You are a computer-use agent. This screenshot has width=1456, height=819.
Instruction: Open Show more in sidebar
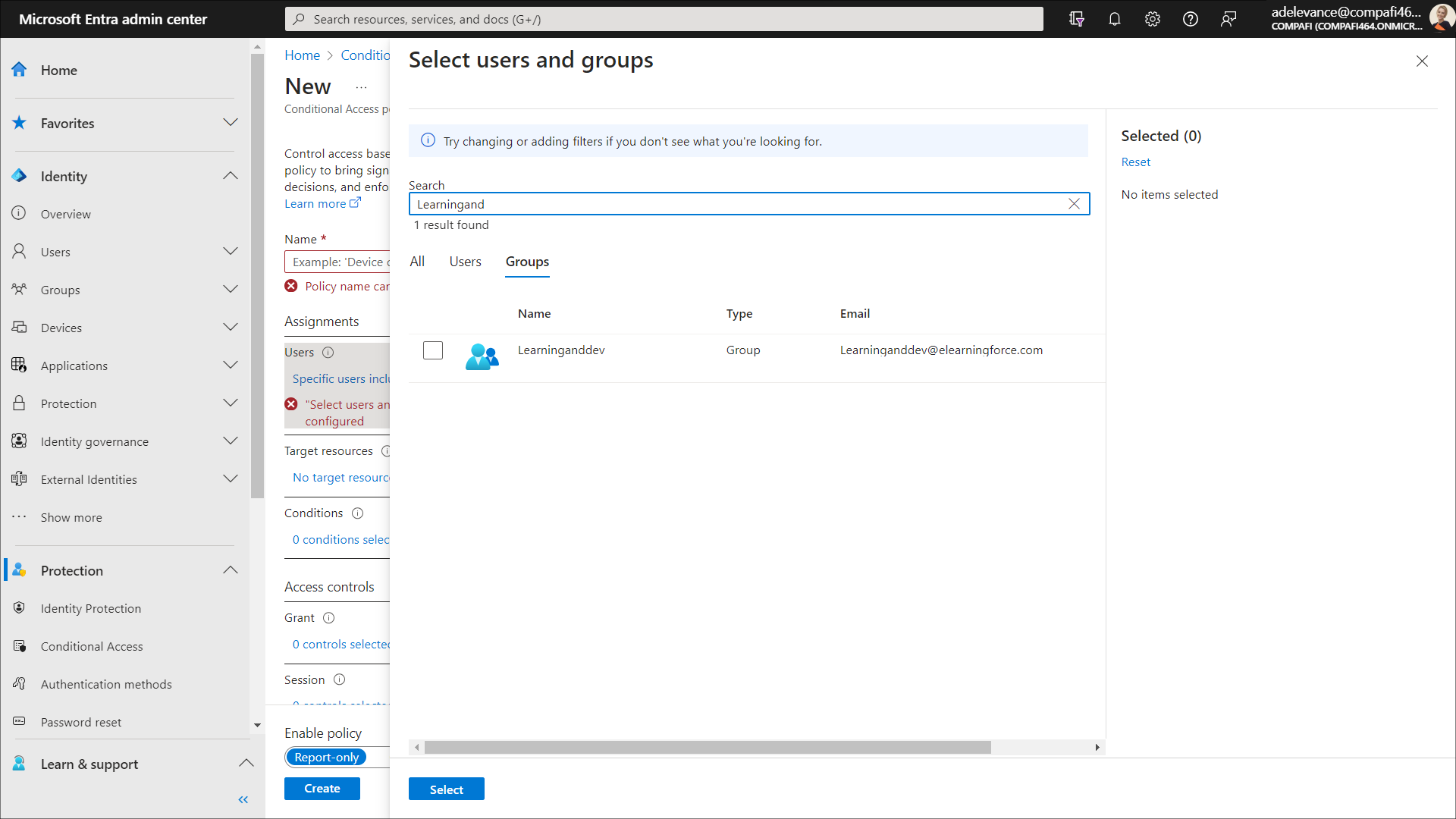[x=71, y=517]
